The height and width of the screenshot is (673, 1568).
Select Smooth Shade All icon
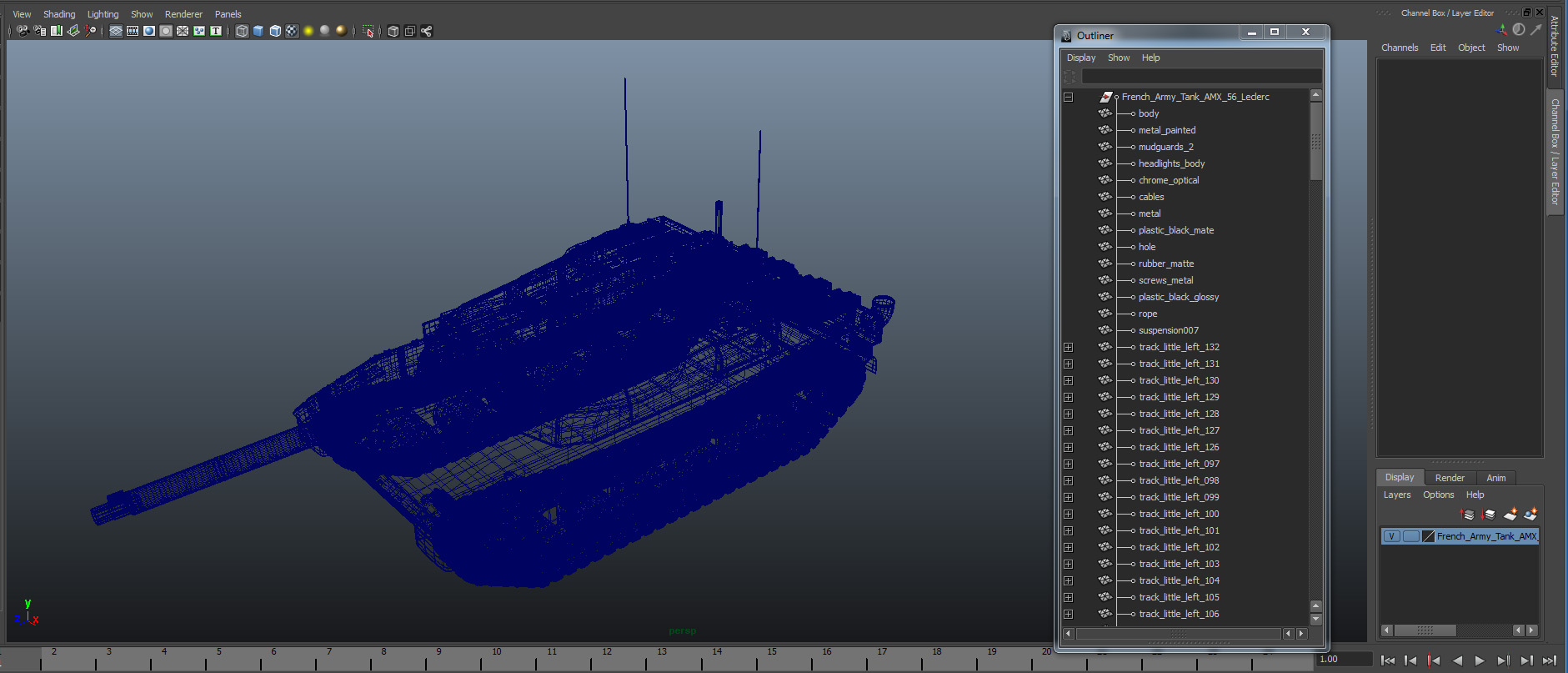tap(258, 31)
